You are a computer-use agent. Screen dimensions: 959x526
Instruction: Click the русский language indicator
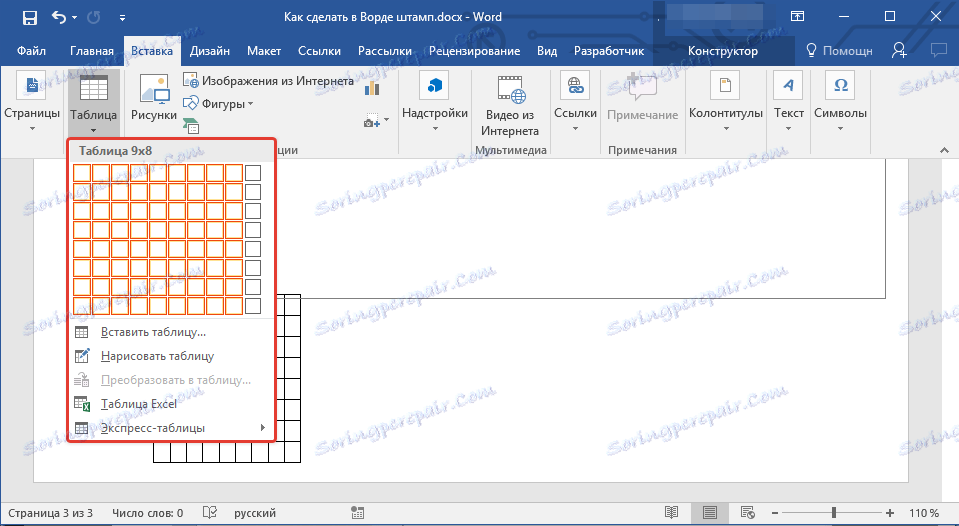point(255,513)
